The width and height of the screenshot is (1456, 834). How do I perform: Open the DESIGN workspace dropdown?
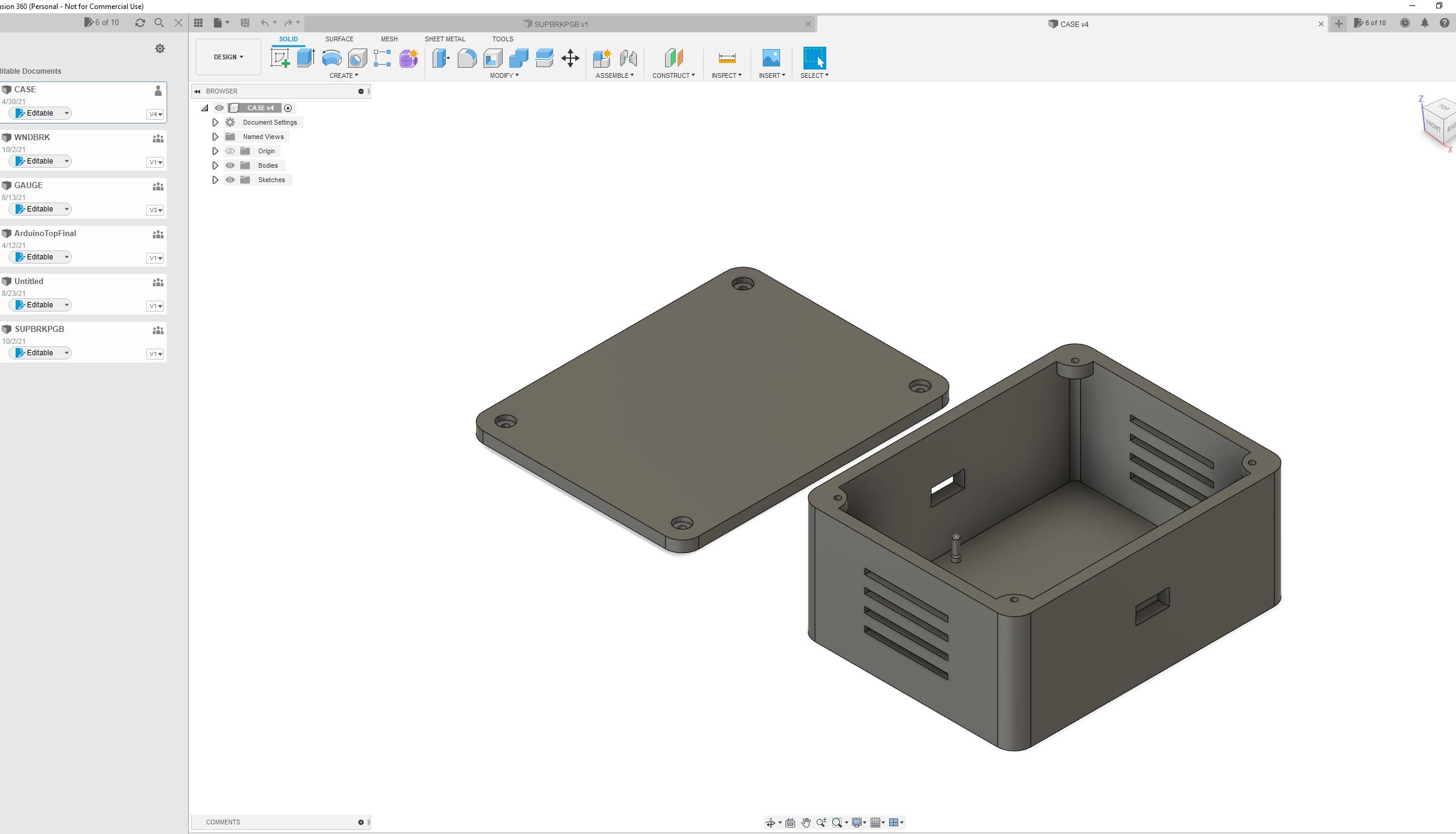click(228, 57)
